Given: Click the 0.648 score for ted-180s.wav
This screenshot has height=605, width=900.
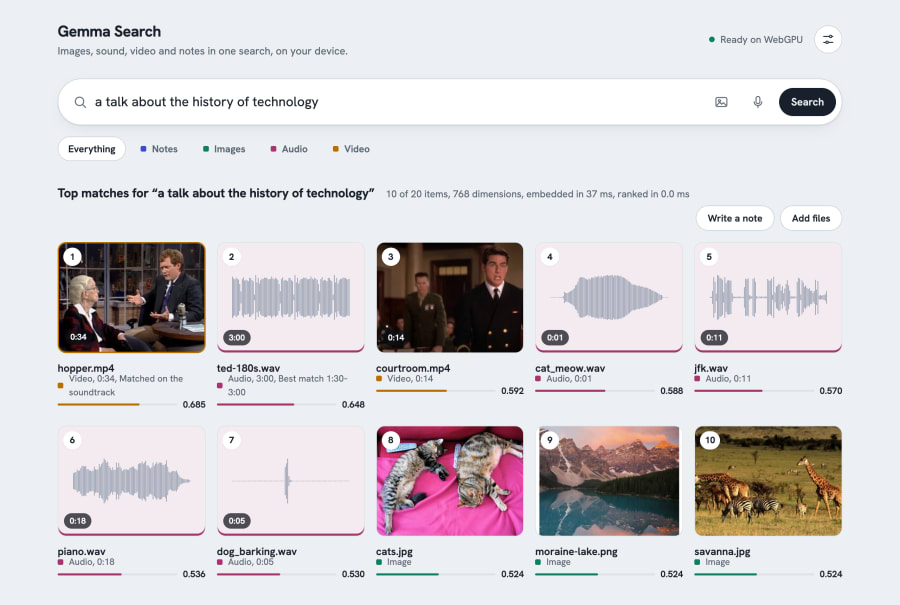Looking at the screenshot, I should point(353,405).
